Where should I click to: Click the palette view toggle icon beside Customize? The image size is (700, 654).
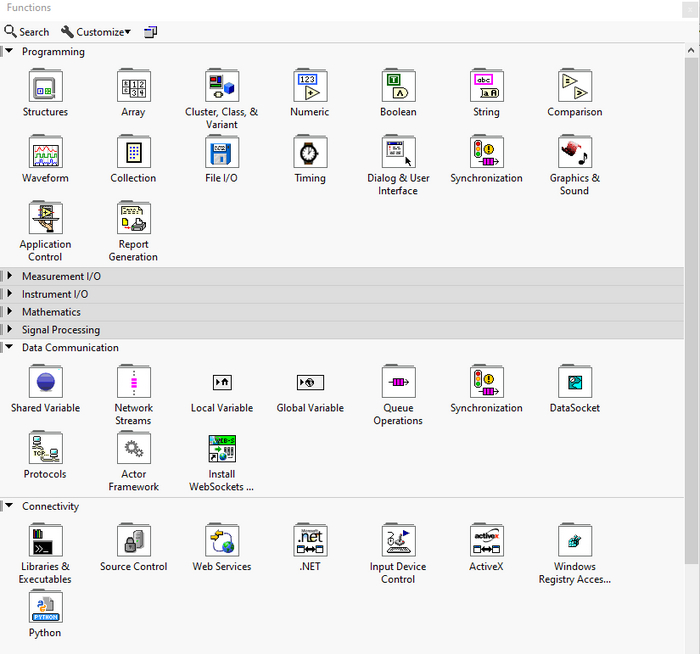click(x=150, y=32)
